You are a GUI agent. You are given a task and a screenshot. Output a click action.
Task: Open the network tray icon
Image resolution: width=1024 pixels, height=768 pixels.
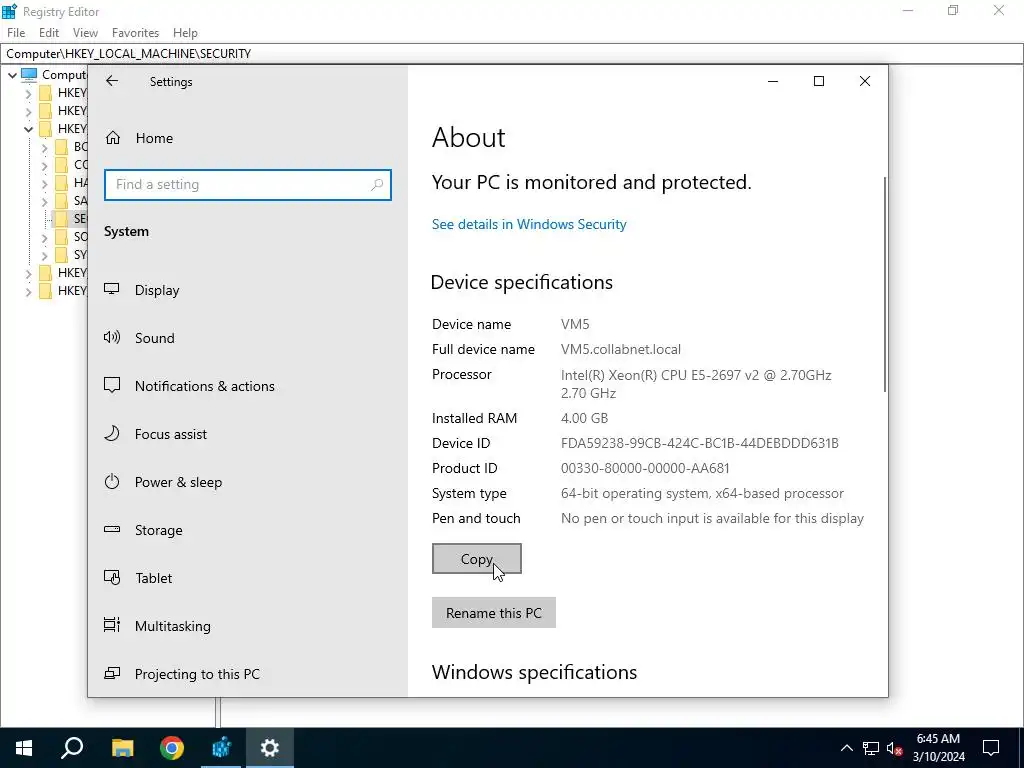click(x=871, y=748)
